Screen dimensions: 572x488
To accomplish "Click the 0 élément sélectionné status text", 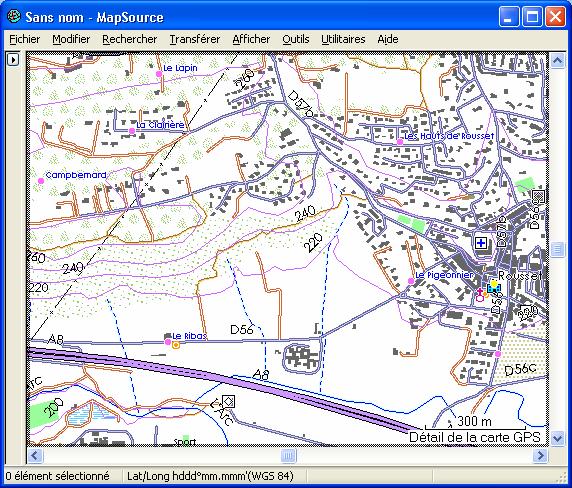I will (57, 476).
